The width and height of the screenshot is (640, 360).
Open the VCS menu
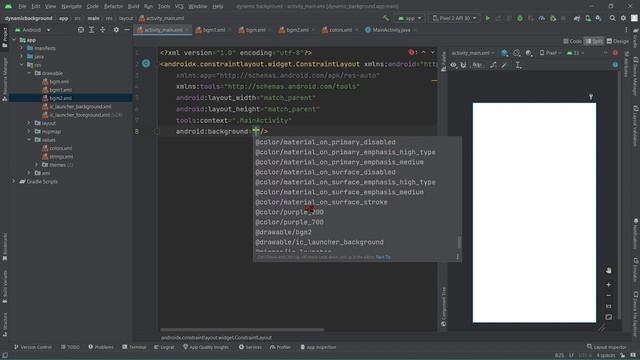(179, 7)
